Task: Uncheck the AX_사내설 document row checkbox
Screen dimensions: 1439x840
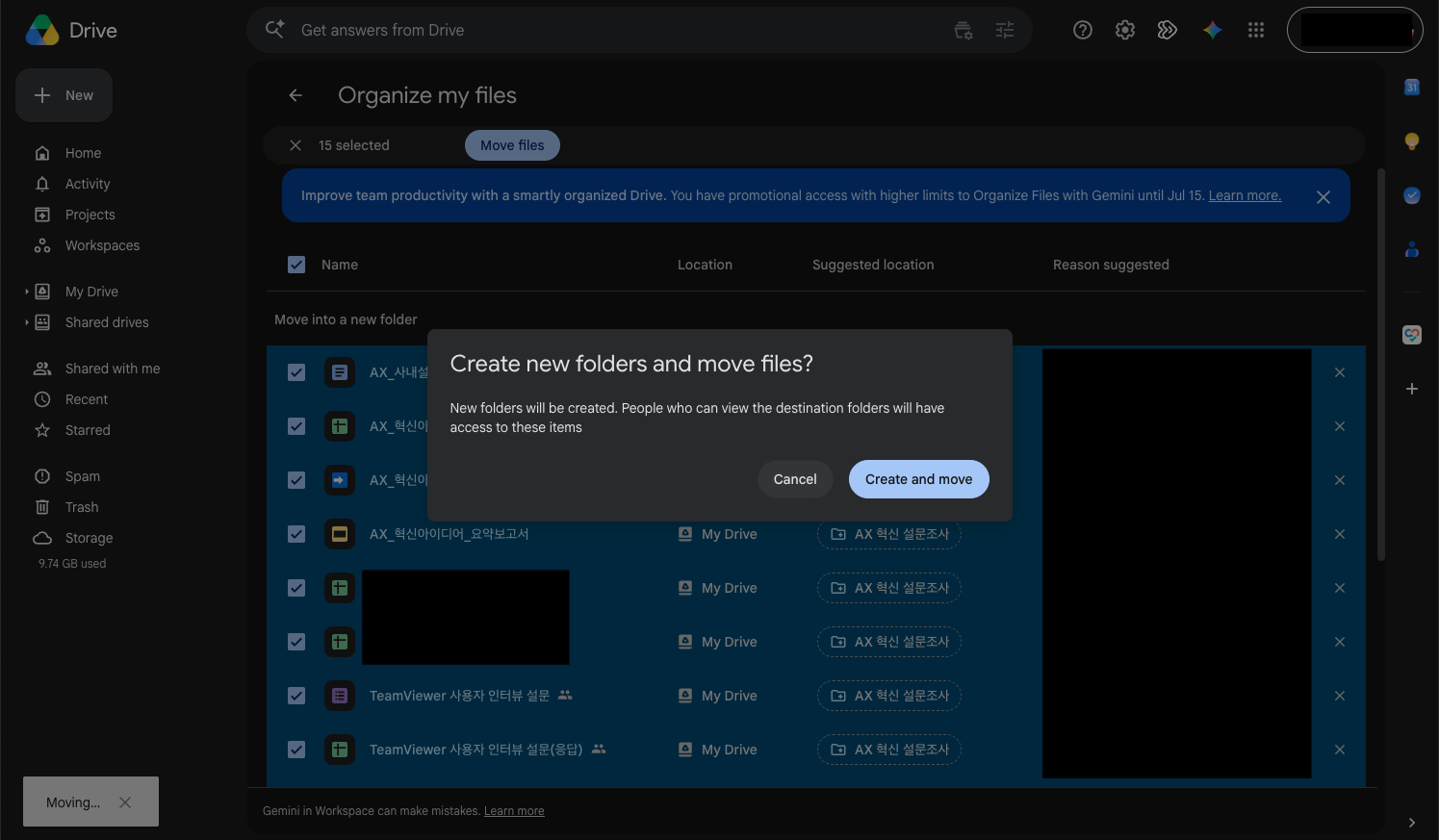Action: [296, 372]
